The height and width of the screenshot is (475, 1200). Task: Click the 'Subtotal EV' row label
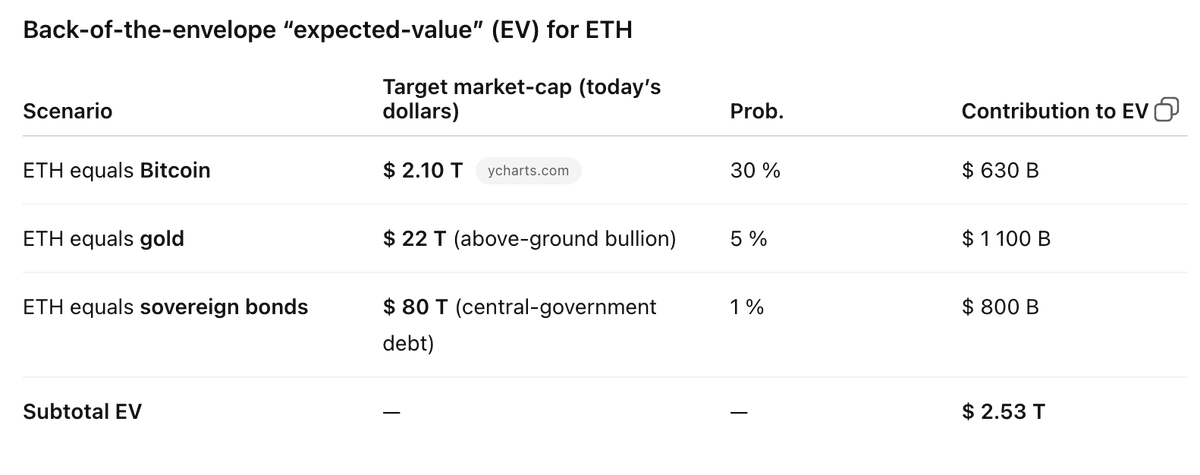click(82, 411)
